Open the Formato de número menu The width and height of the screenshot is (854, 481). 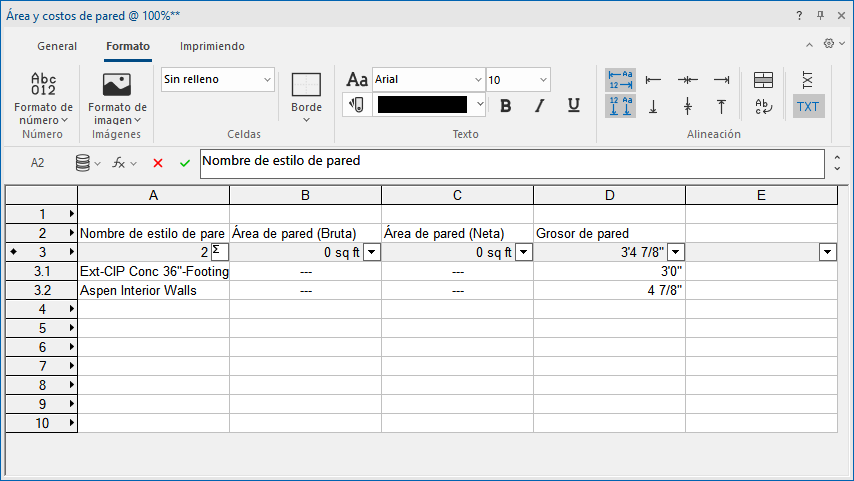43,98
